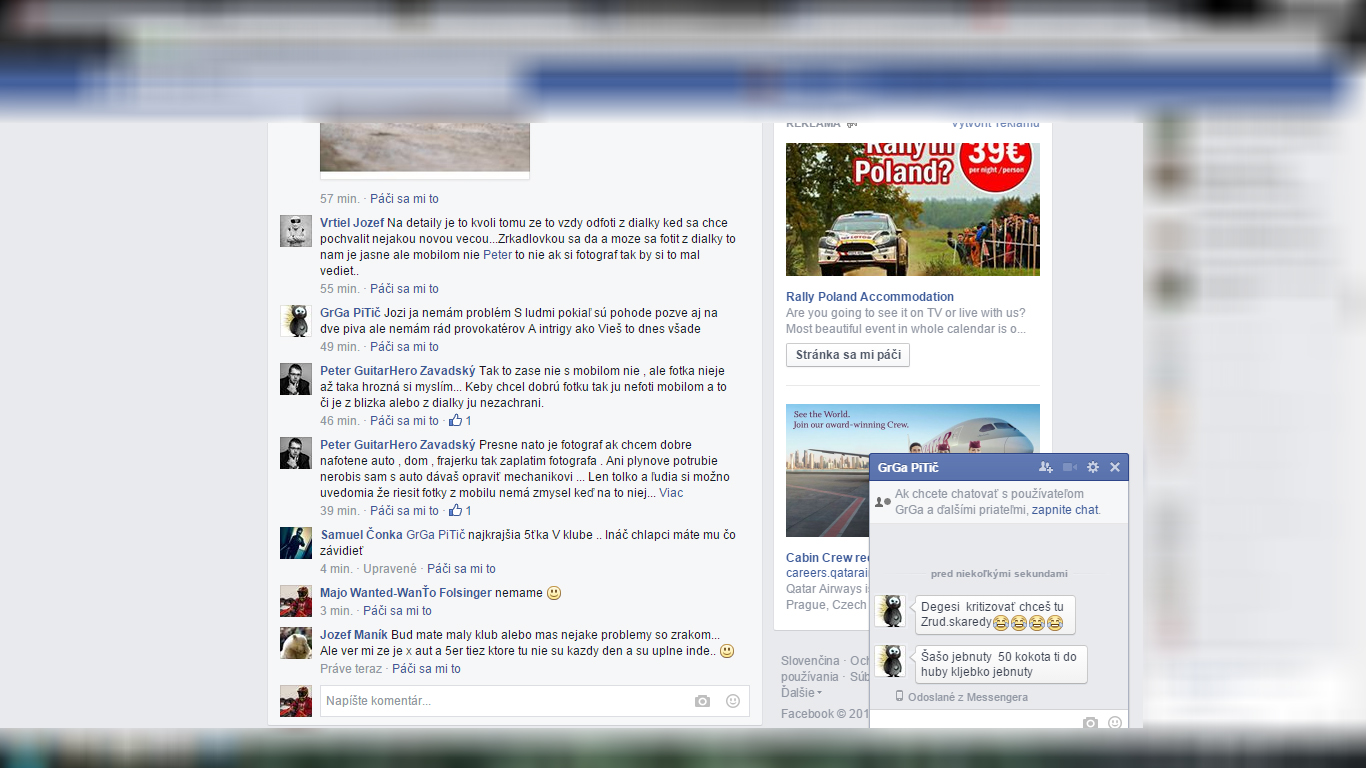Viewport: 1366px width, 768px height.
Task: Click 'Stránka sa mi páči' button
Action: (x=847, y=355)
